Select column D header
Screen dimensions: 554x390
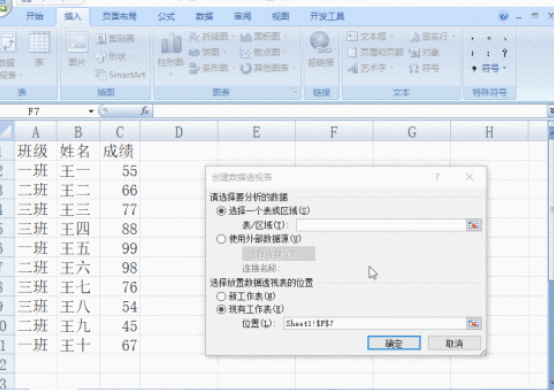[179, 132]
